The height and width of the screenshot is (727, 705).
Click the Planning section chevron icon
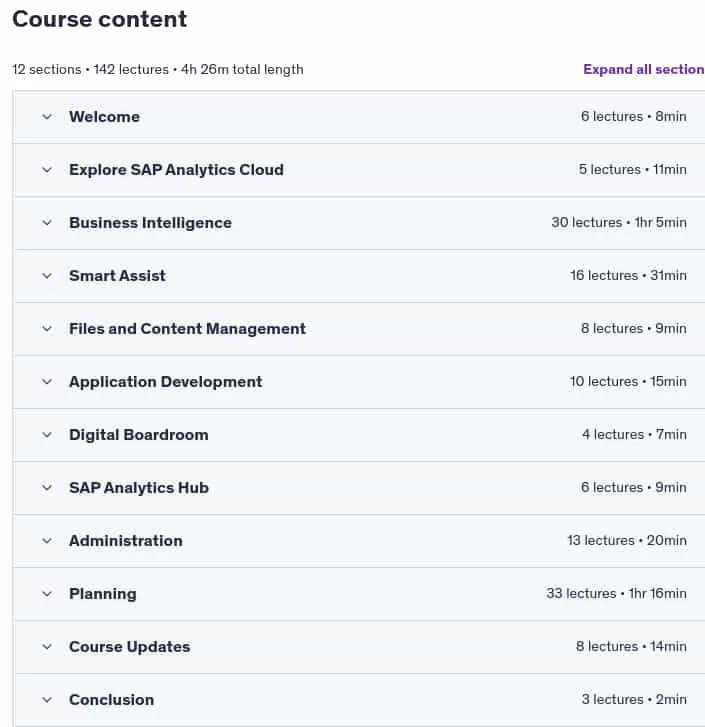pyautogui.click(x=47, y=594)
